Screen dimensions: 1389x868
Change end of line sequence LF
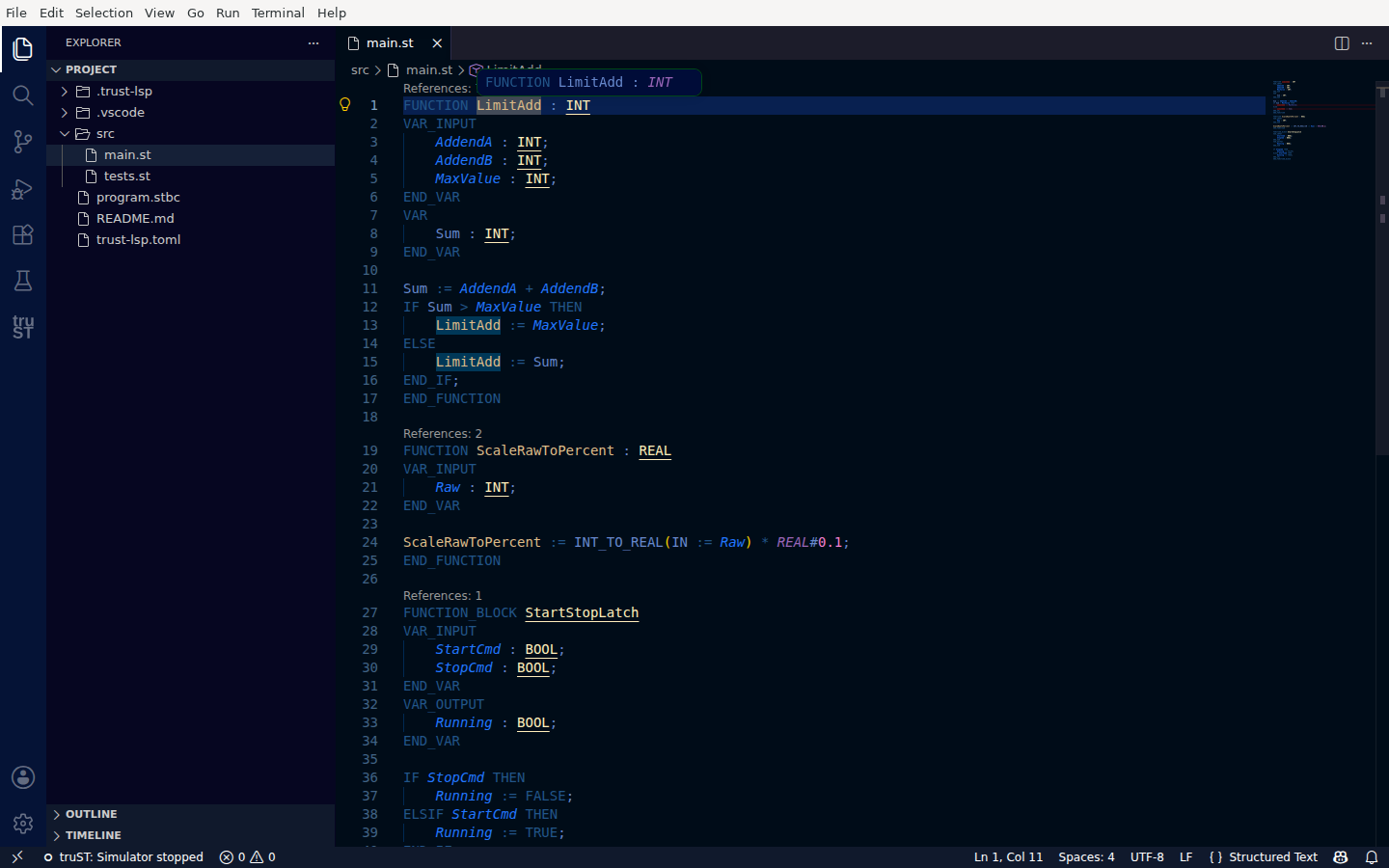(x=1185, y=856)
